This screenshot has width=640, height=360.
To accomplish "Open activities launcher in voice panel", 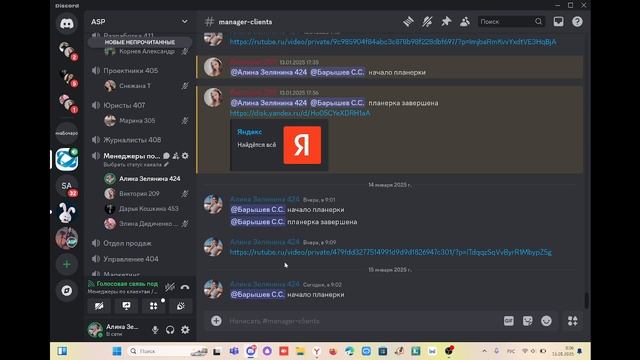I will pyautogui.click(x=153, y=306).
